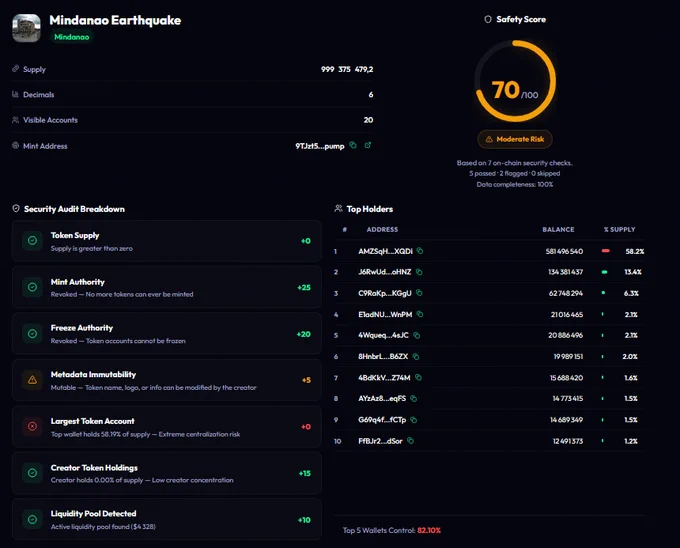Viewport: 680px width, 548px height.
Task: Click the Security Audit Breakdown shield icon
Action: 16,209
